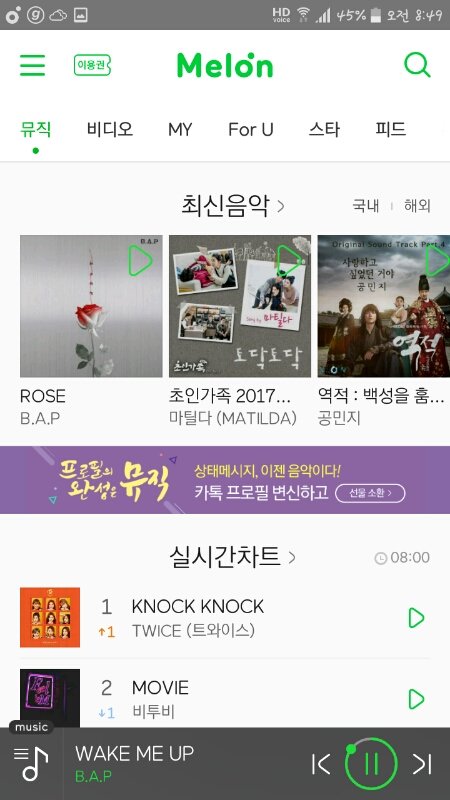
Task: Go to the previous track
Action: [321, 764]
